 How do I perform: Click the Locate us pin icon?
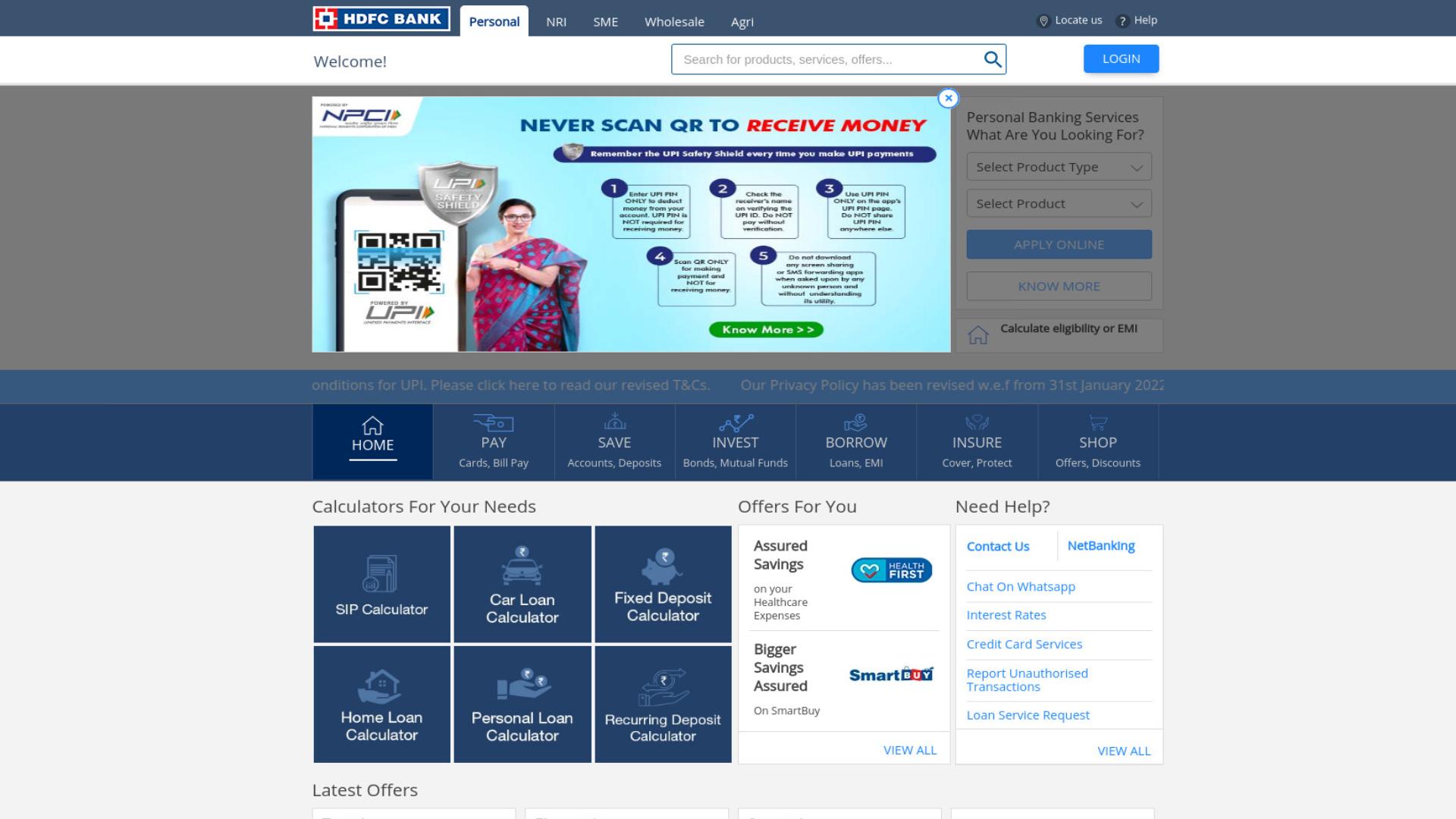click(x=1043, y=21)
